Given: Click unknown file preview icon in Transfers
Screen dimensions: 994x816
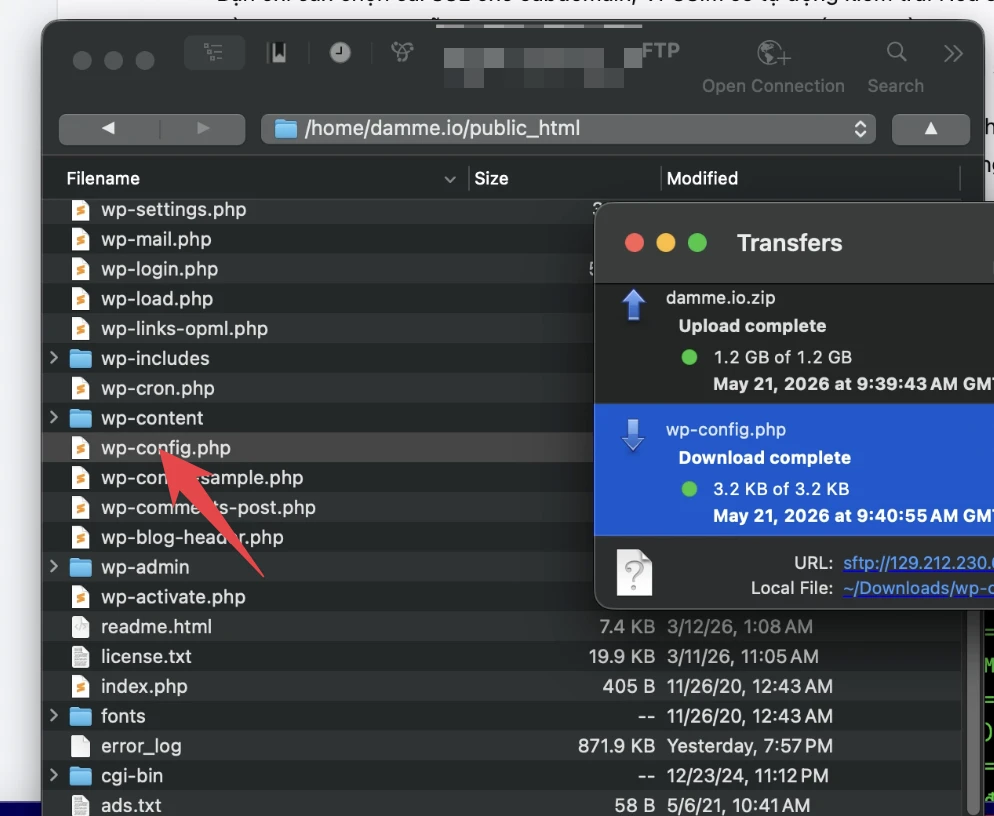Looking at the screenshot, I should [635, 573].
